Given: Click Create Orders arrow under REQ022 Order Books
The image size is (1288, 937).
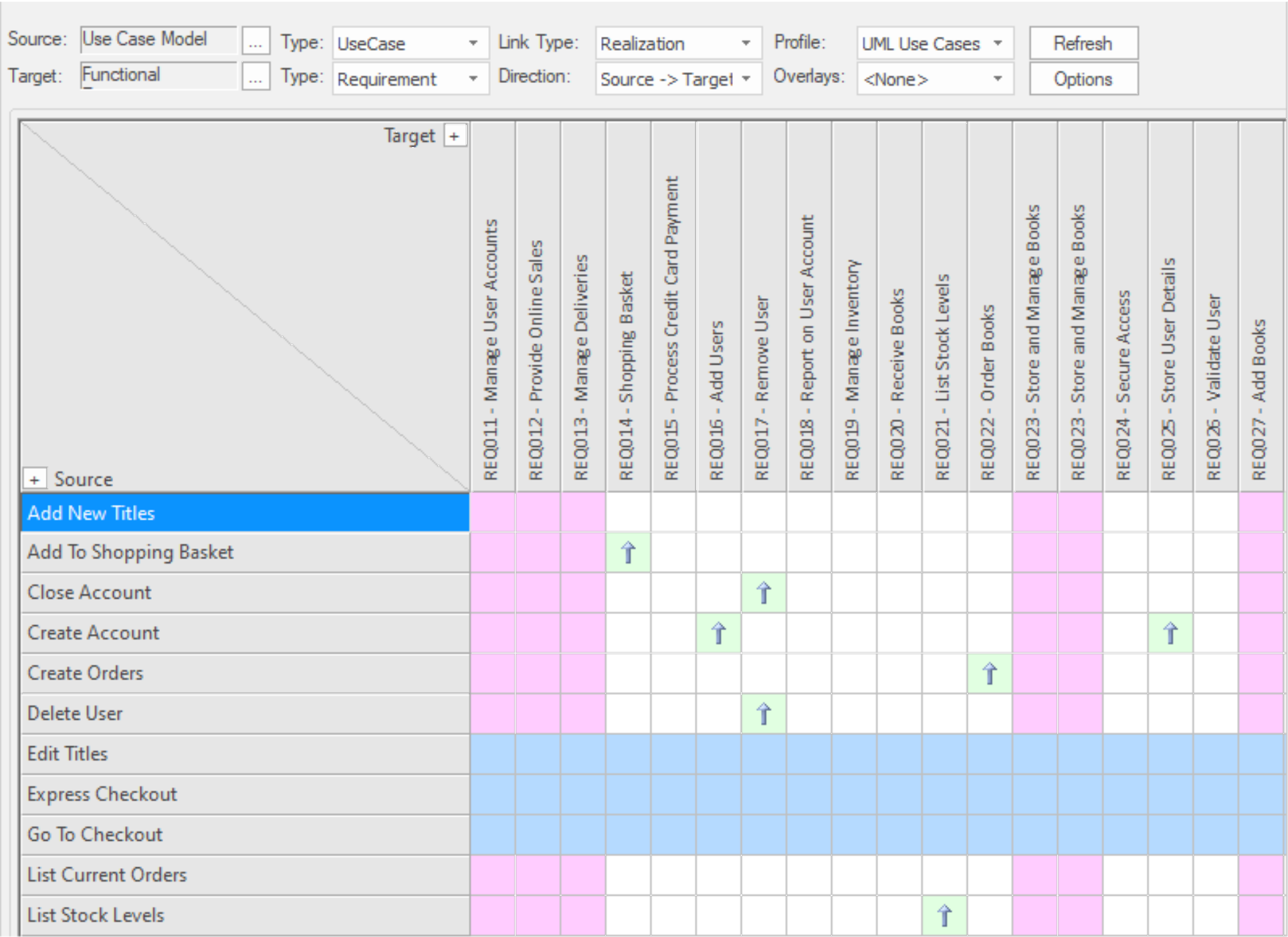Looking at the screenshot, I should (x=990, y=673).
